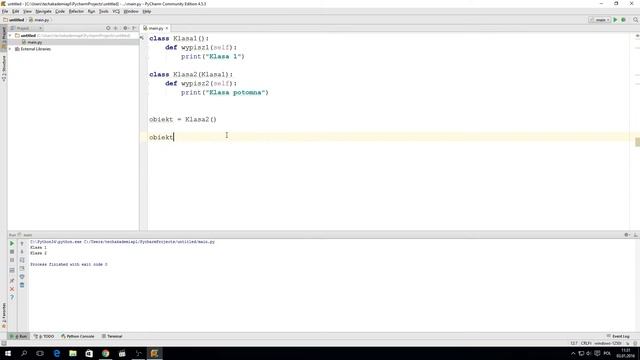
Task: Start debugging with the green bug icon
Action: (x=623, y=20)
